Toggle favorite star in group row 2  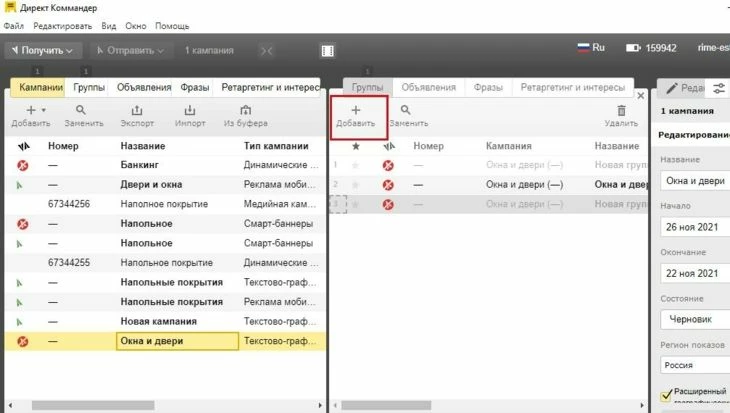point(356,185)
